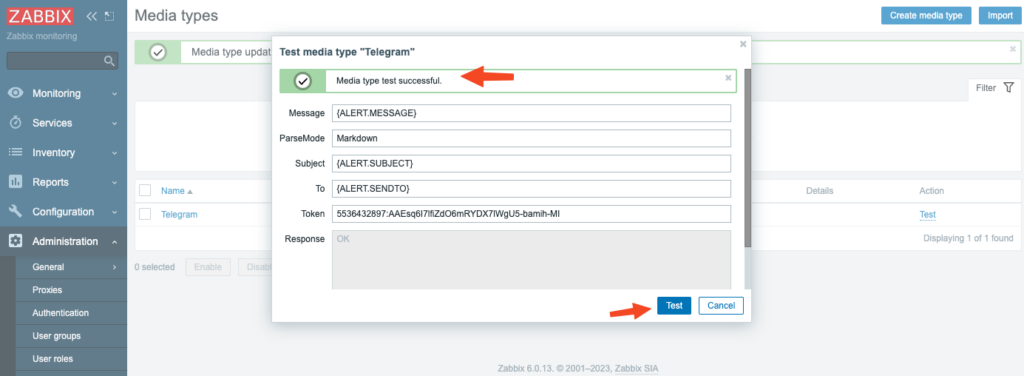Screen dimensions: 1024x376
Task: Click the Token input field
Action: click(x=531, y=214)
